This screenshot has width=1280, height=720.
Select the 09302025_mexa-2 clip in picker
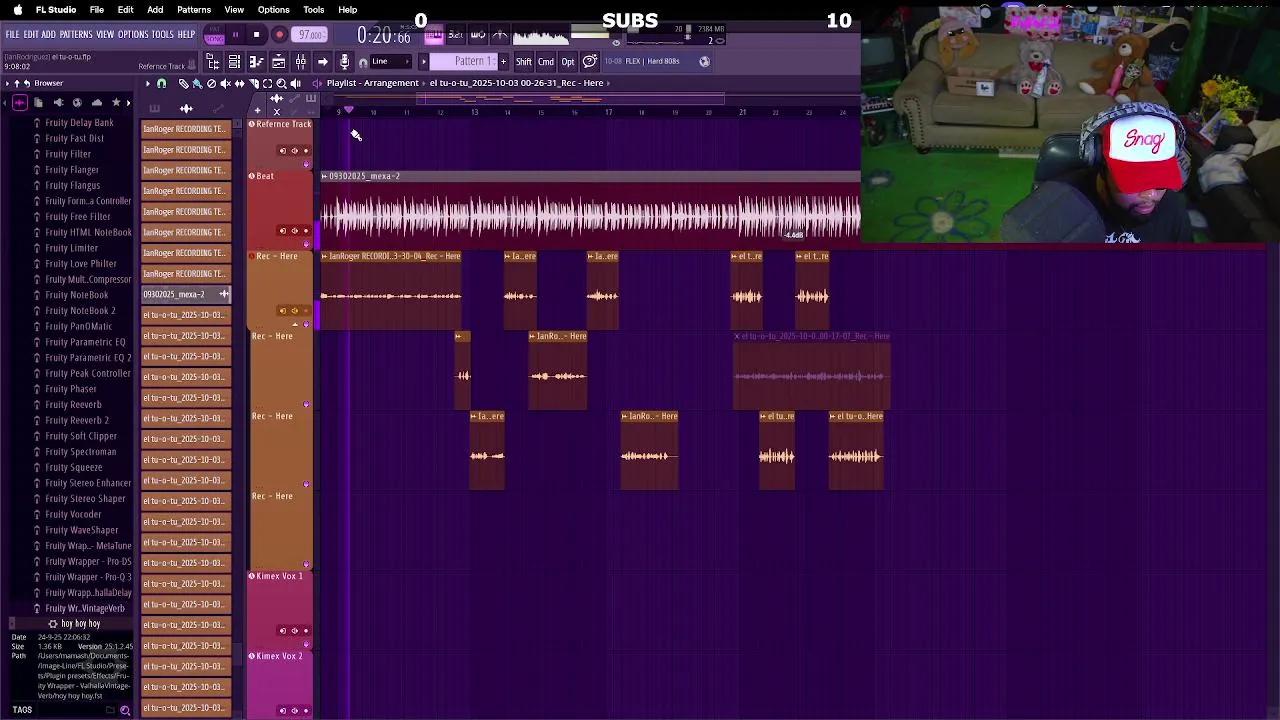[186, 294]
